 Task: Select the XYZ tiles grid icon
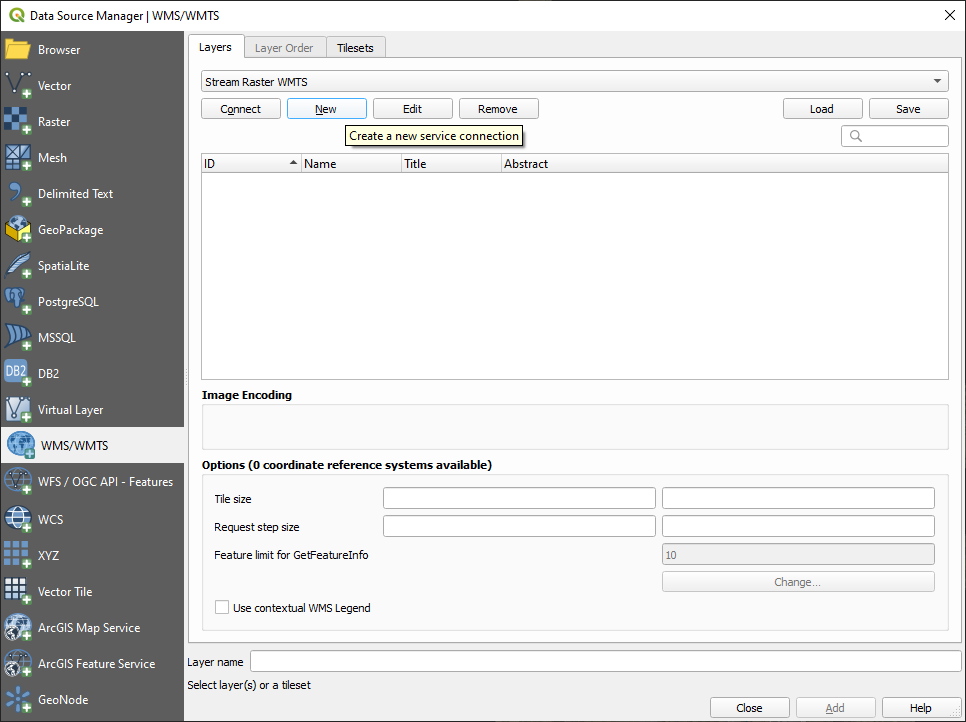(x=17, y=555)
